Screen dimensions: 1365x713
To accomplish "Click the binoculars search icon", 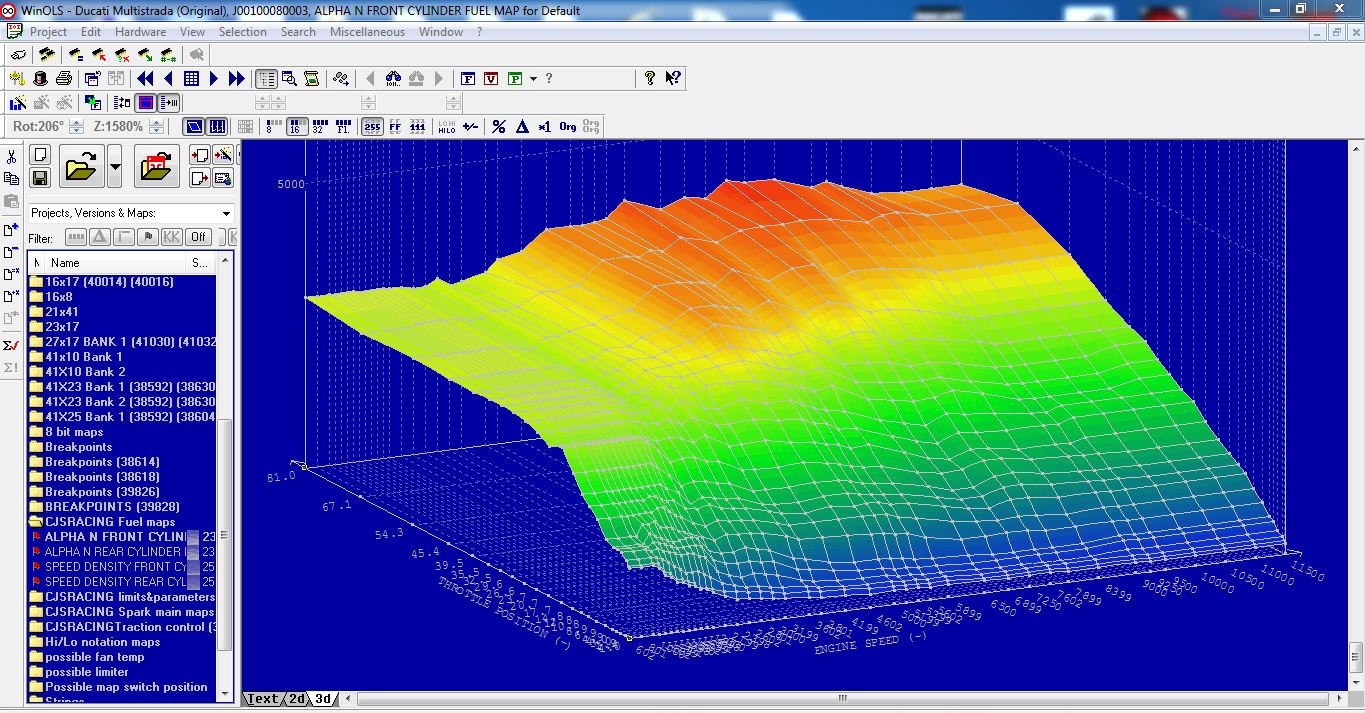I will pos(392,78).
